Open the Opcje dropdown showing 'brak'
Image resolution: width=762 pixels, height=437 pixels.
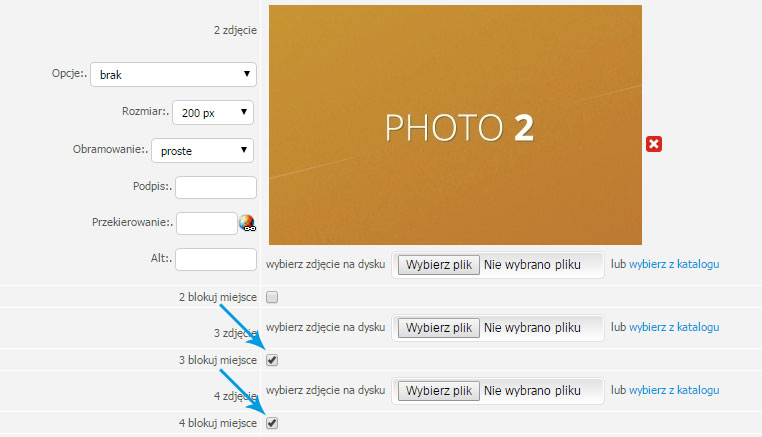coord(173,74)
